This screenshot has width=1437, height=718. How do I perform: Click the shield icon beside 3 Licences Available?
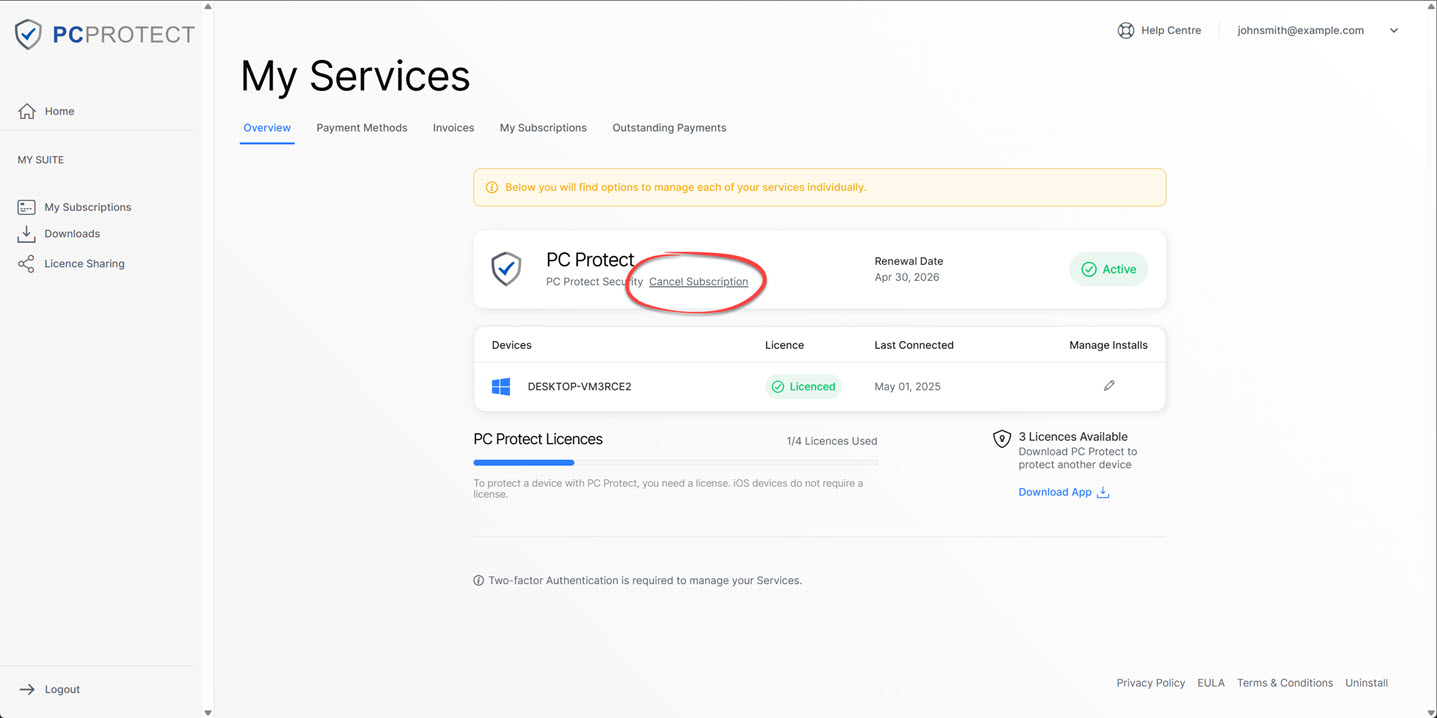point(1002,439)
